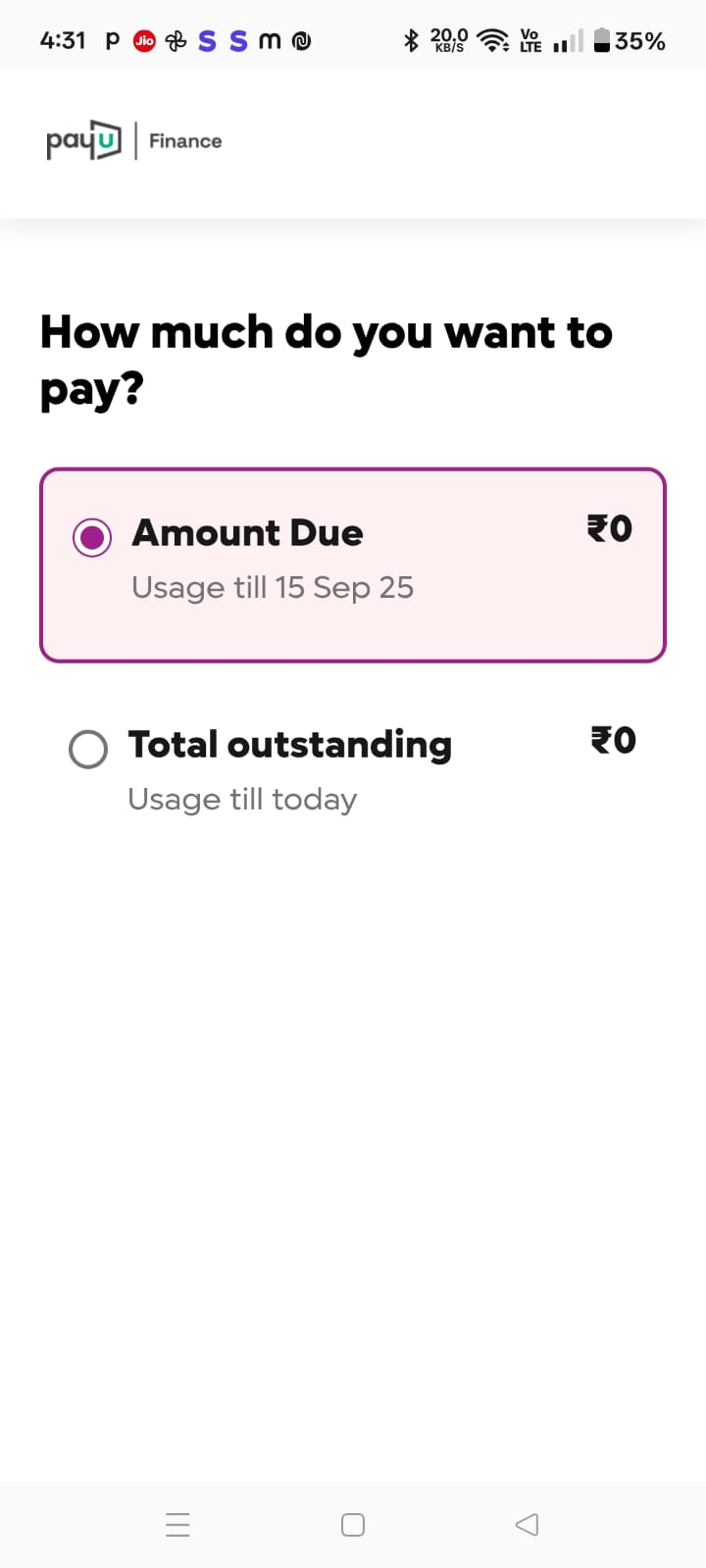This screenshot has width=706, height=1568.
Task: Tap the 'm' notification icon
Action: tap(269, 41)
